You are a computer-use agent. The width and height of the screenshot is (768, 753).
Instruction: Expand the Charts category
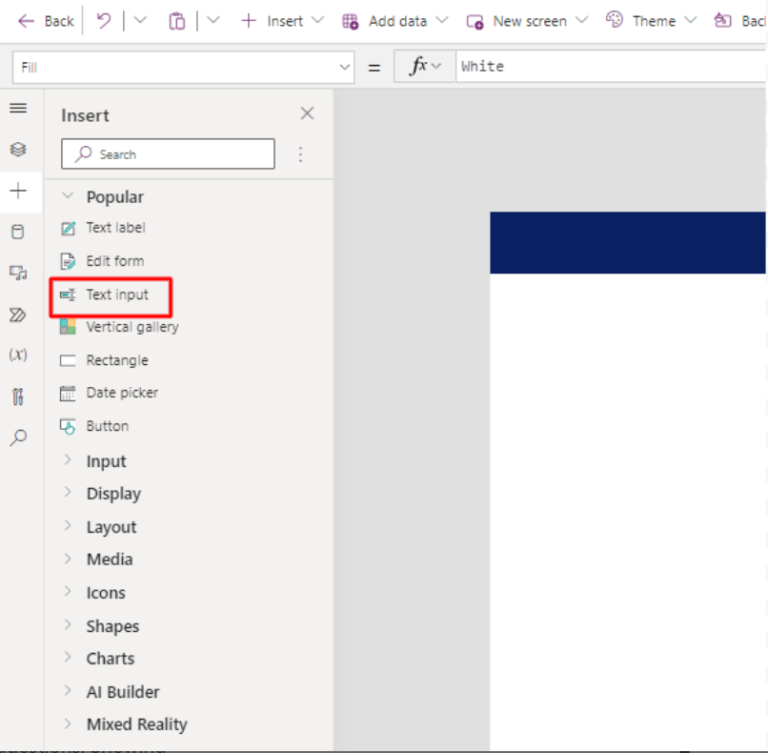[109, 658]
